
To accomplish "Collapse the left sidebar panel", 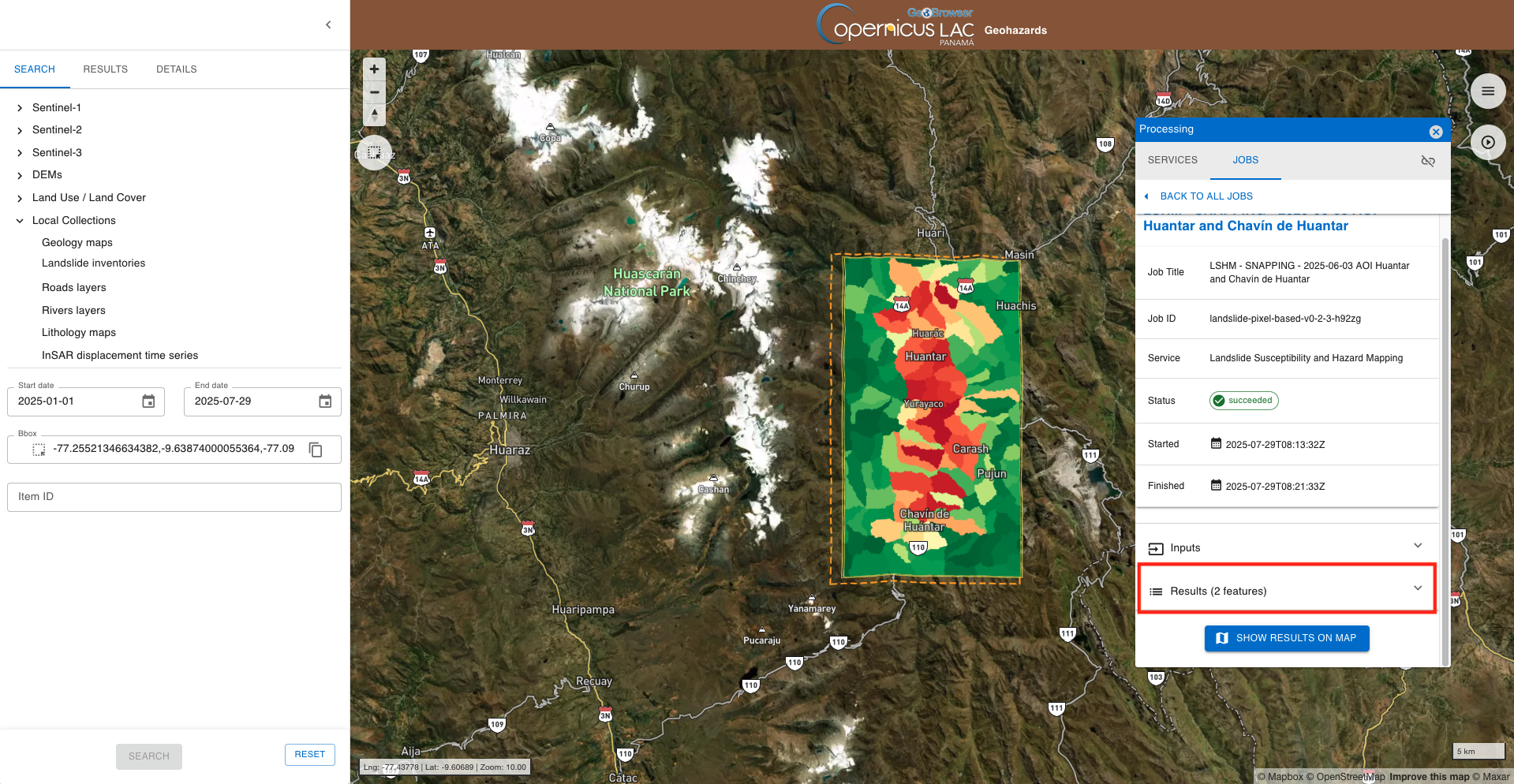I will 328,25.
